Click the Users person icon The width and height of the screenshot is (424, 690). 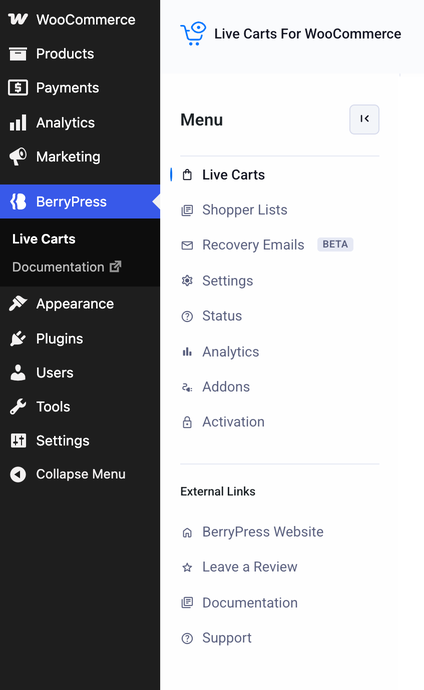[x=18, y=372]
